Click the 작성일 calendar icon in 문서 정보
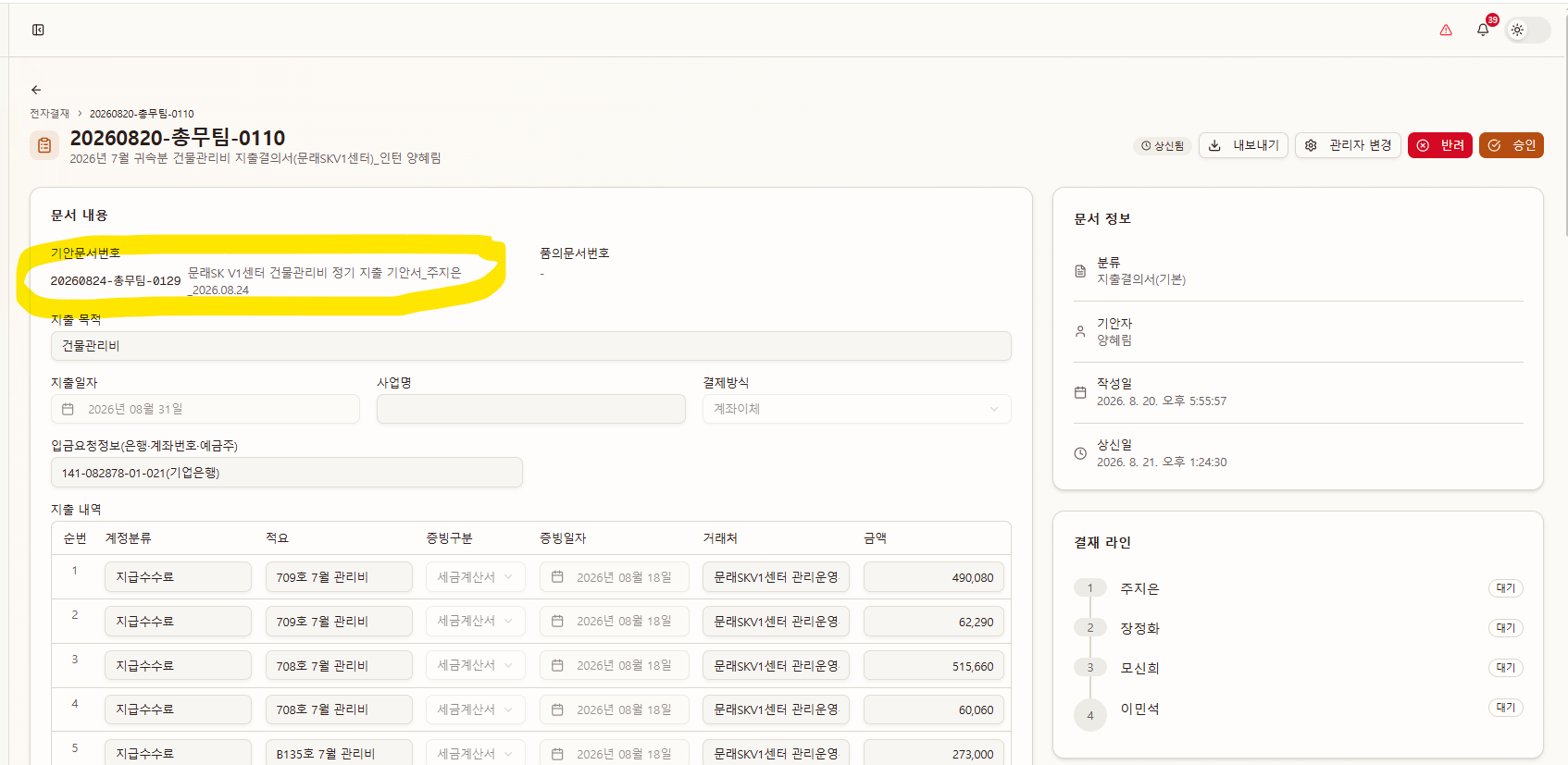The image size is (1568, 765). point(1080,392)
